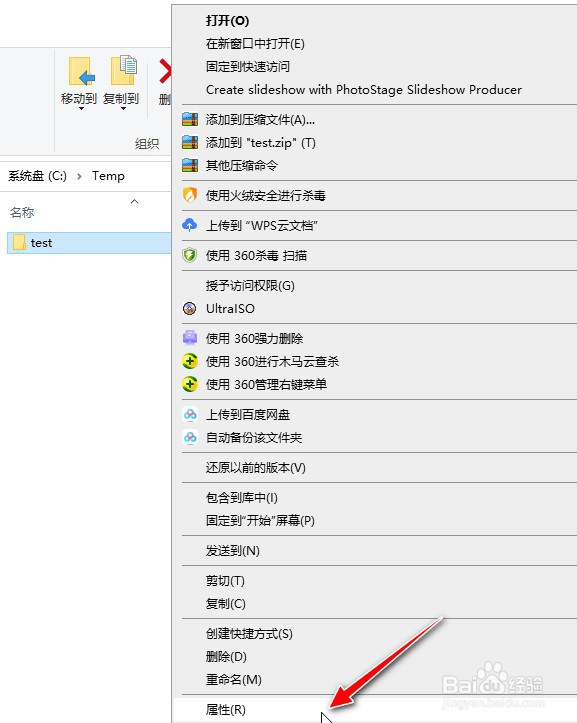The width and height of the screenshot is (577, 723).
Task: Select the test folder name
Action: (41, 243)
